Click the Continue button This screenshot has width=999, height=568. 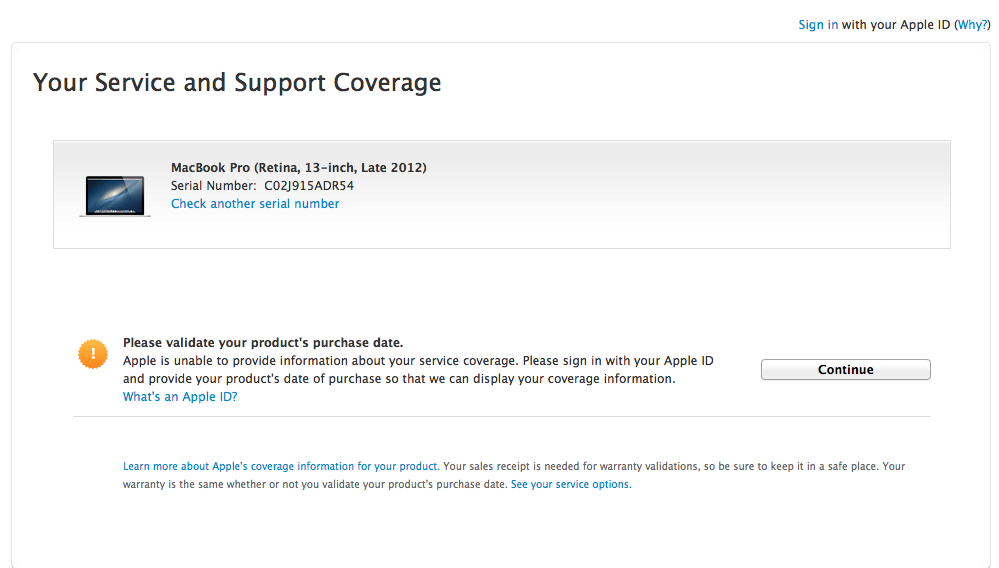pos(845,369)
